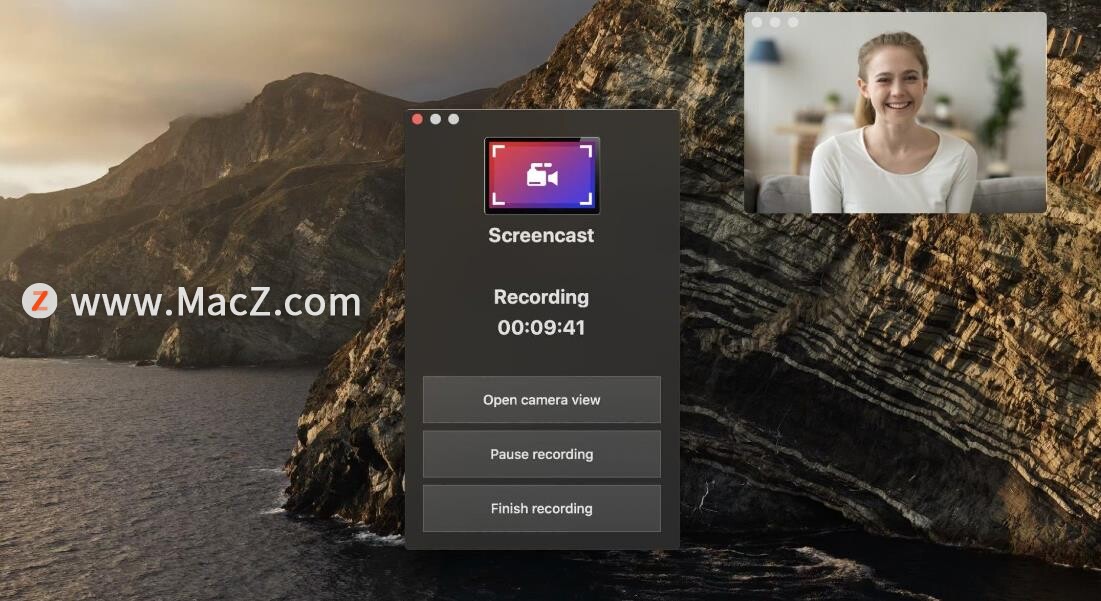
Task: Close the Screencast window
Action: tap(417, 119)
